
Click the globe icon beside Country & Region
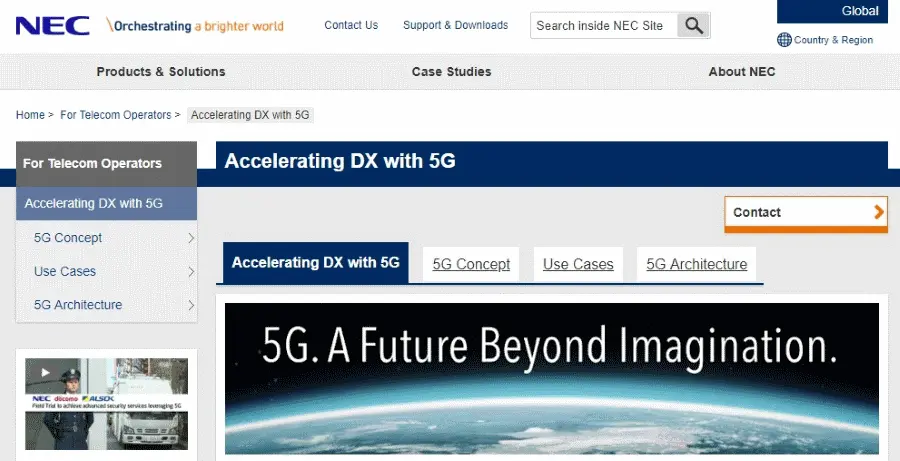784,40
